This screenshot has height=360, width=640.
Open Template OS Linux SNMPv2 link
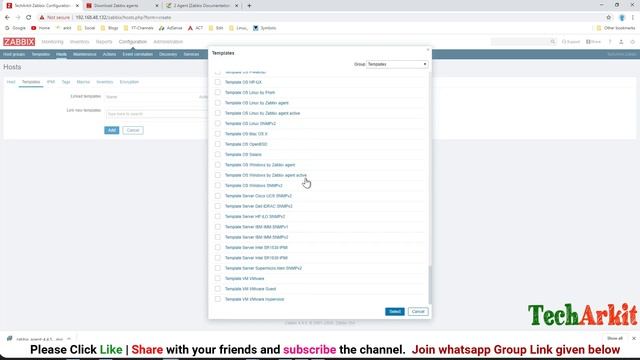click(250, 124)
